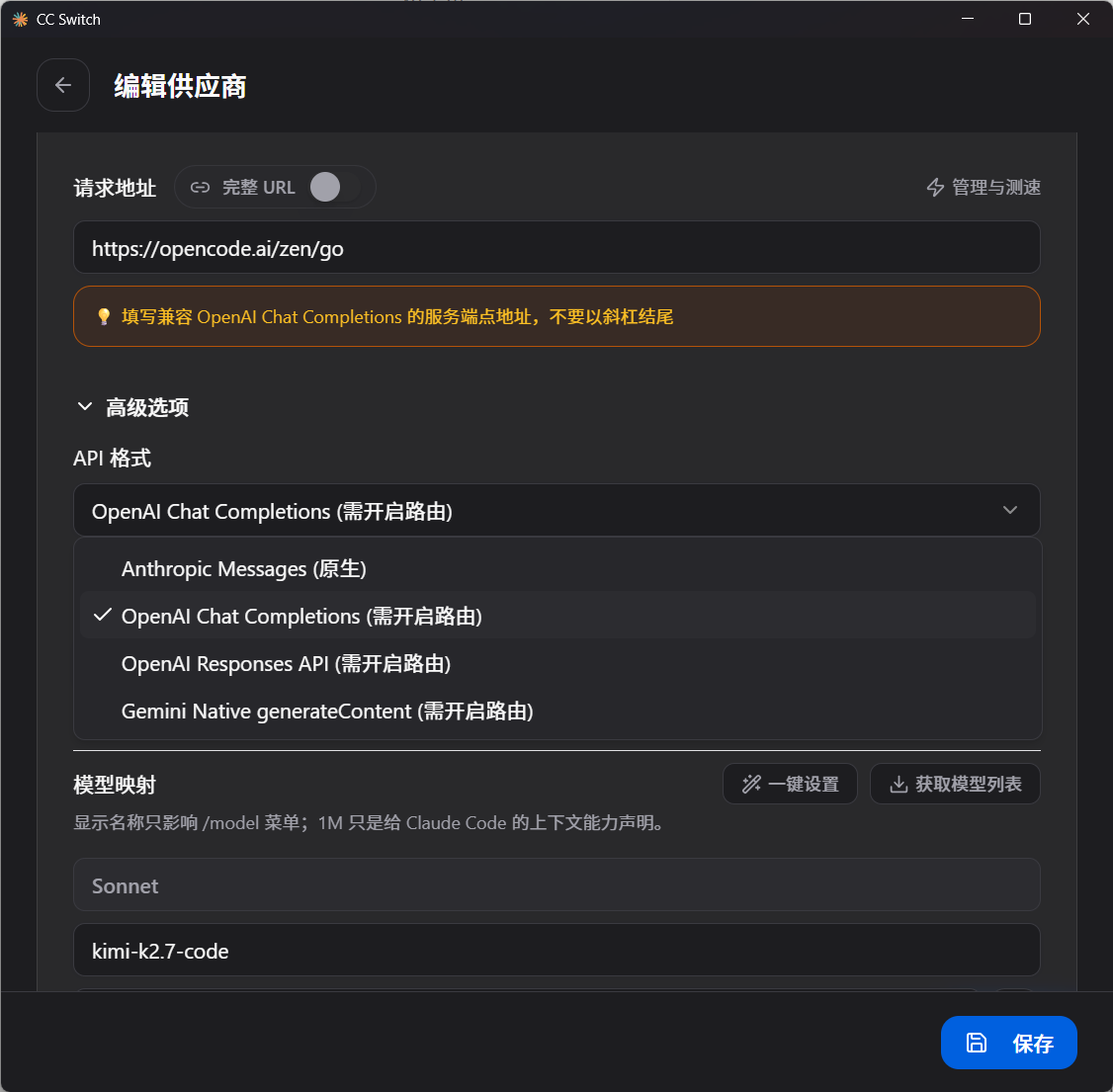Viewport: 1113px width, 1092px height.
Task: Focus the kimi-k2.7-code model field
Action: point(556,950)
